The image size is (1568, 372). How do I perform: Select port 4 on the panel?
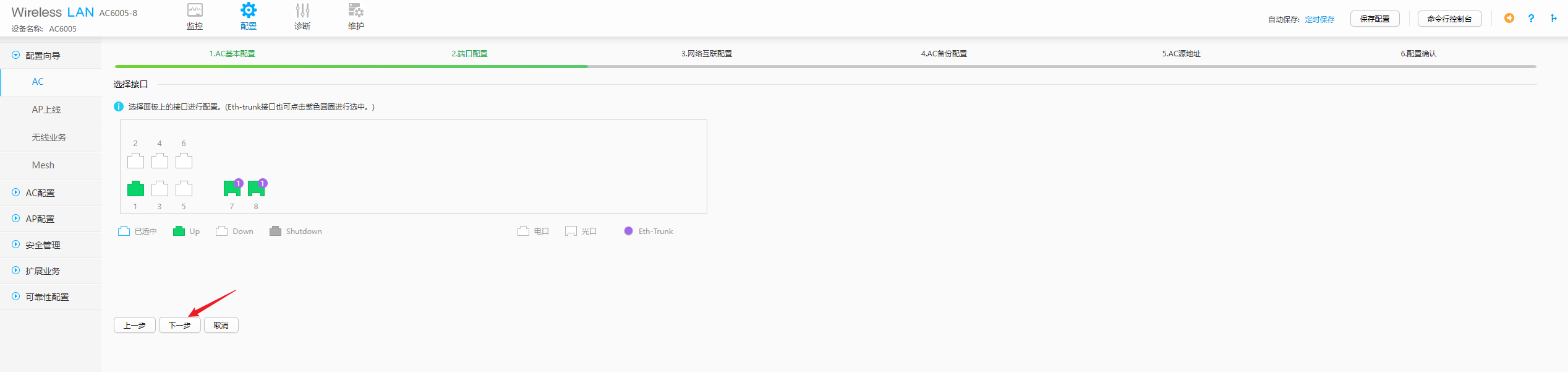coord(160,161)
